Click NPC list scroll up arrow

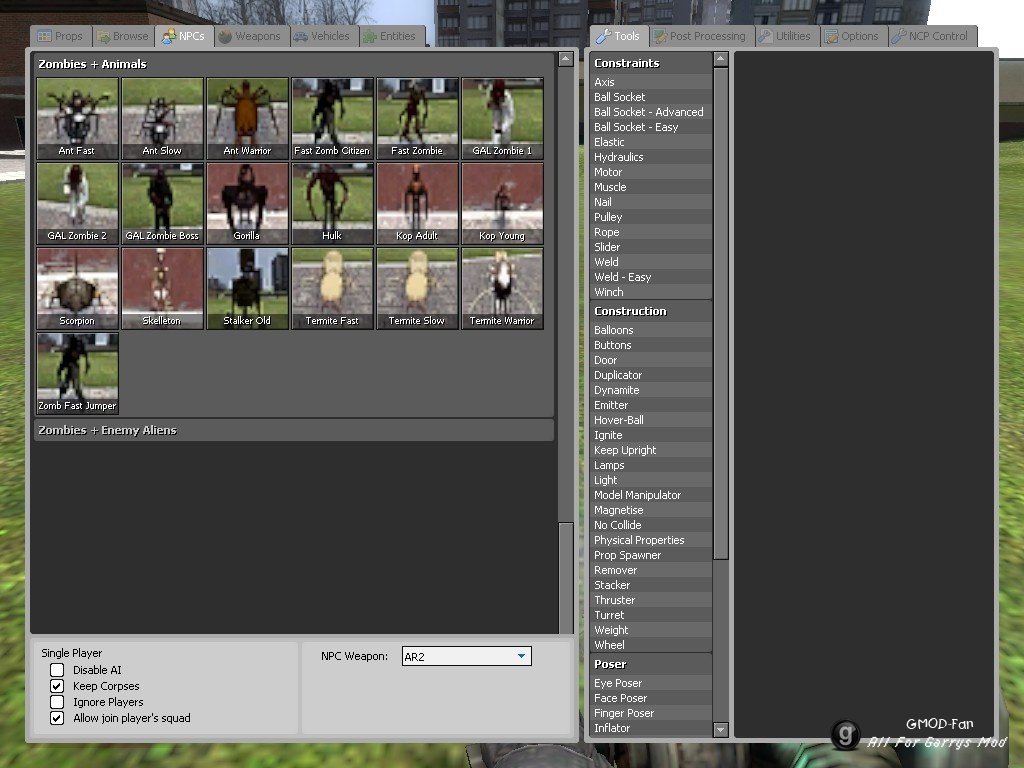(566, 59)
